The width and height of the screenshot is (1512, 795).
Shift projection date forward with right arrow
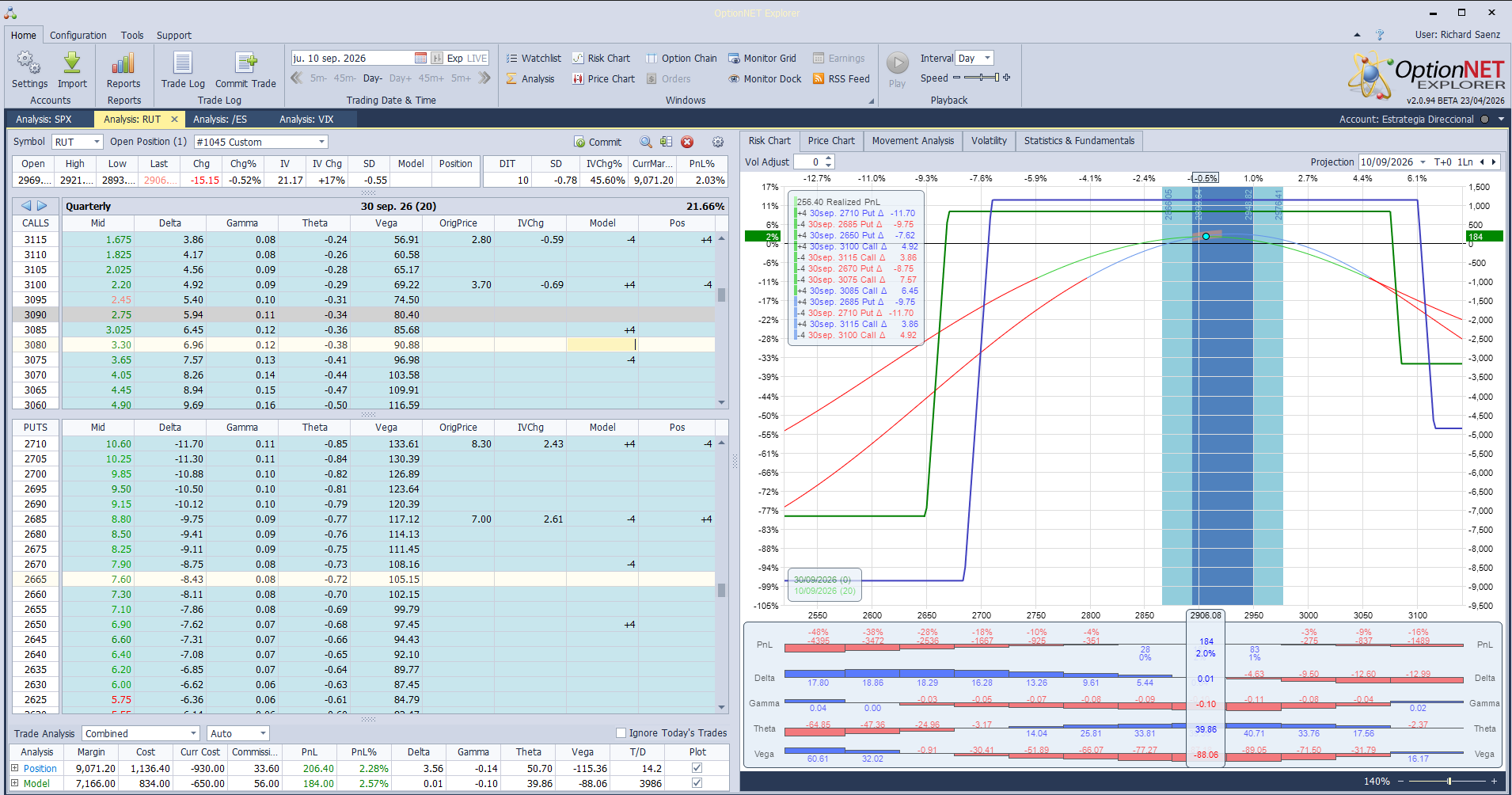[x=1494, y=162]
